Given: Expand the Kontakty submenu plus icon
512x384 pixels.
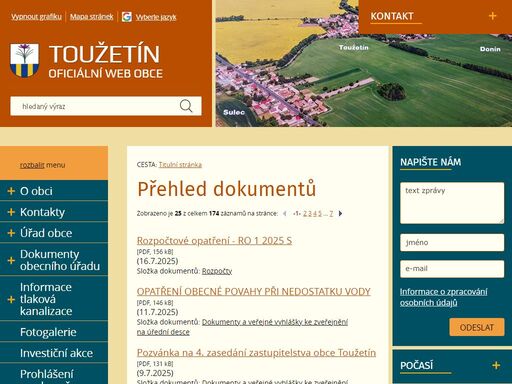Looking at the screenshot, I should tap(11, 212).
